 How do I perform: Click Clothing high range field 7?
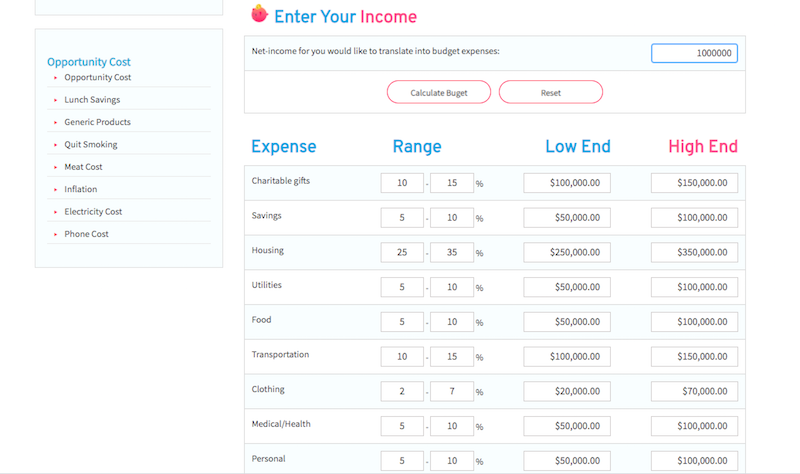coord(452,391)
